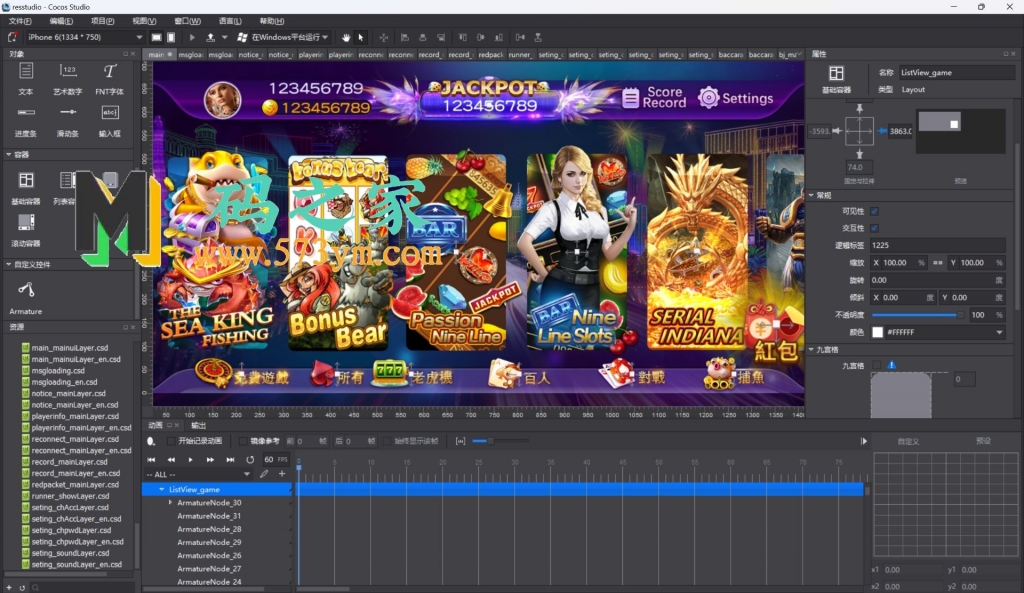Switch canvas to portrait orientation

(171, 37)
